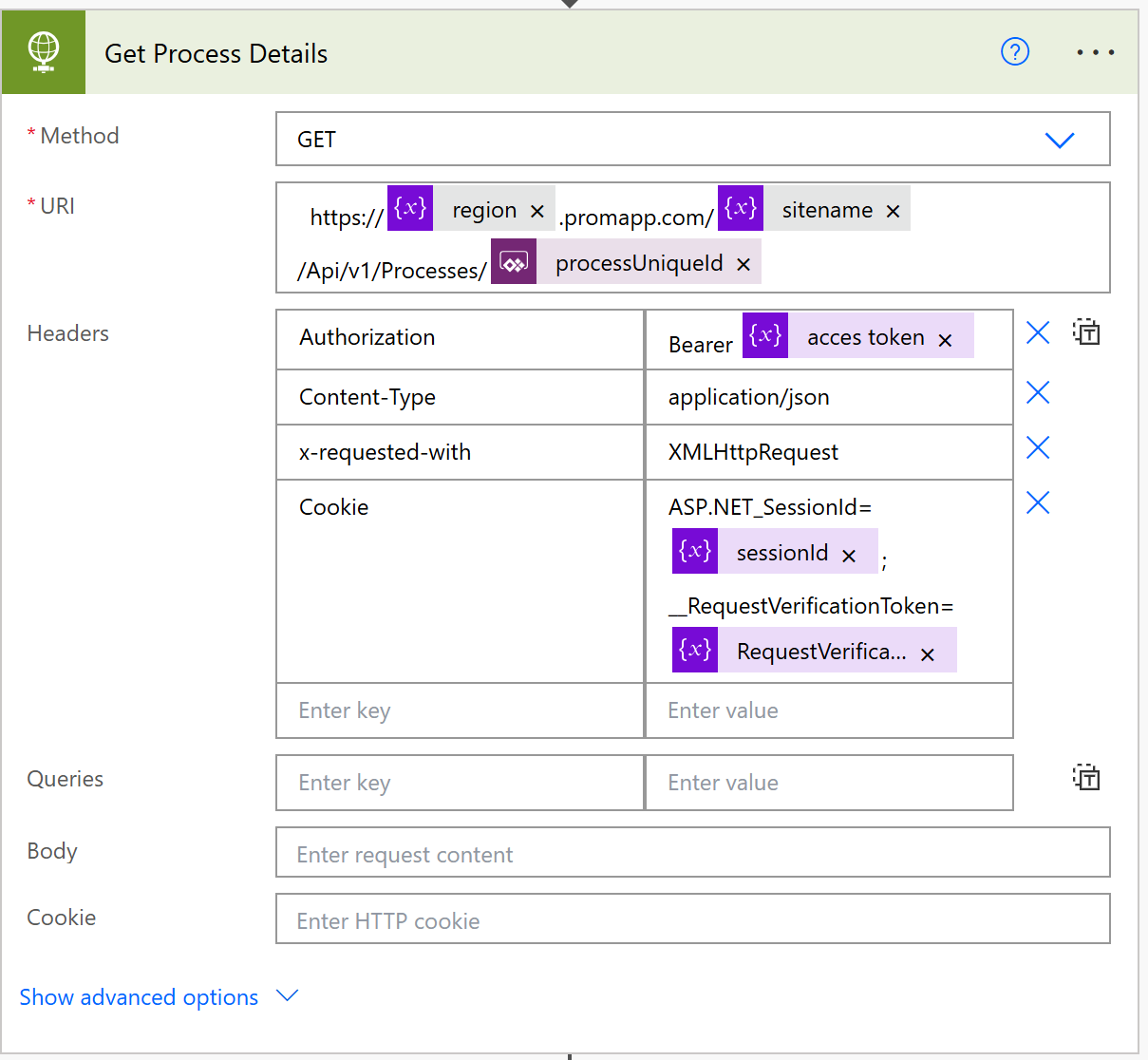Remove the sitename token from URI

click(893, 211)
